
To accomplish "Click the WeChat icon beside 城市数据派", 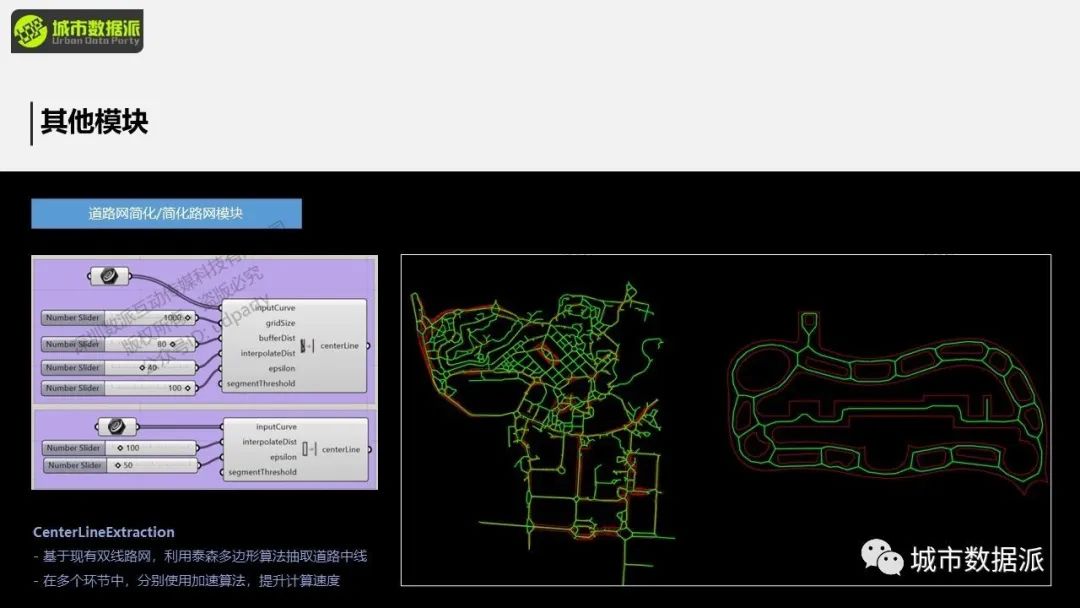I will (882, 556).
